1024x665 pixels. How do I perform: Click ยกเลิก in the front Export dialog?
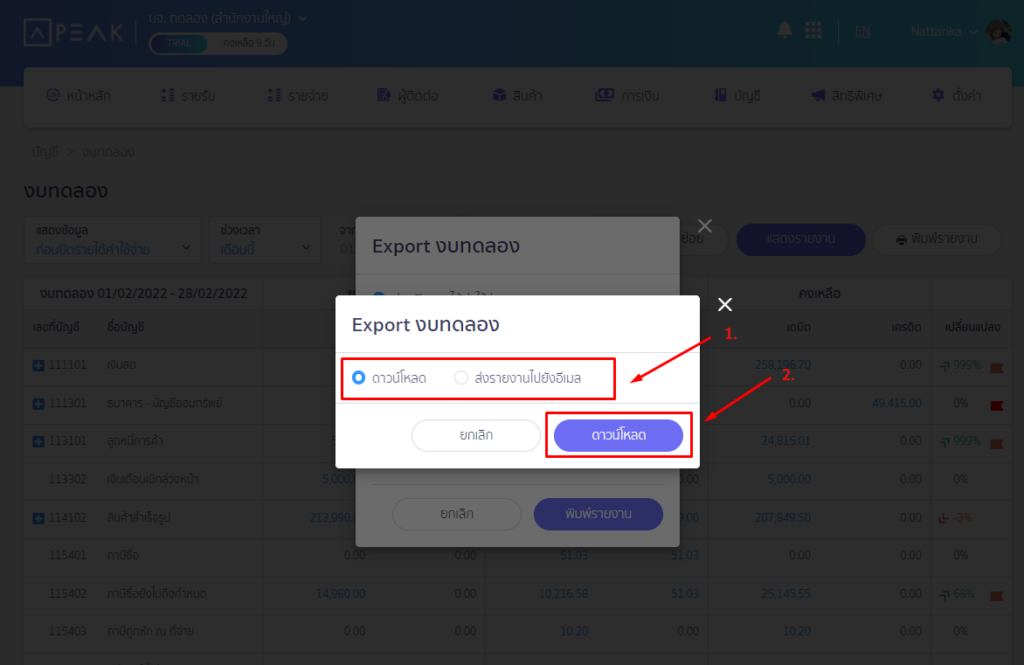tap(476, 435)
